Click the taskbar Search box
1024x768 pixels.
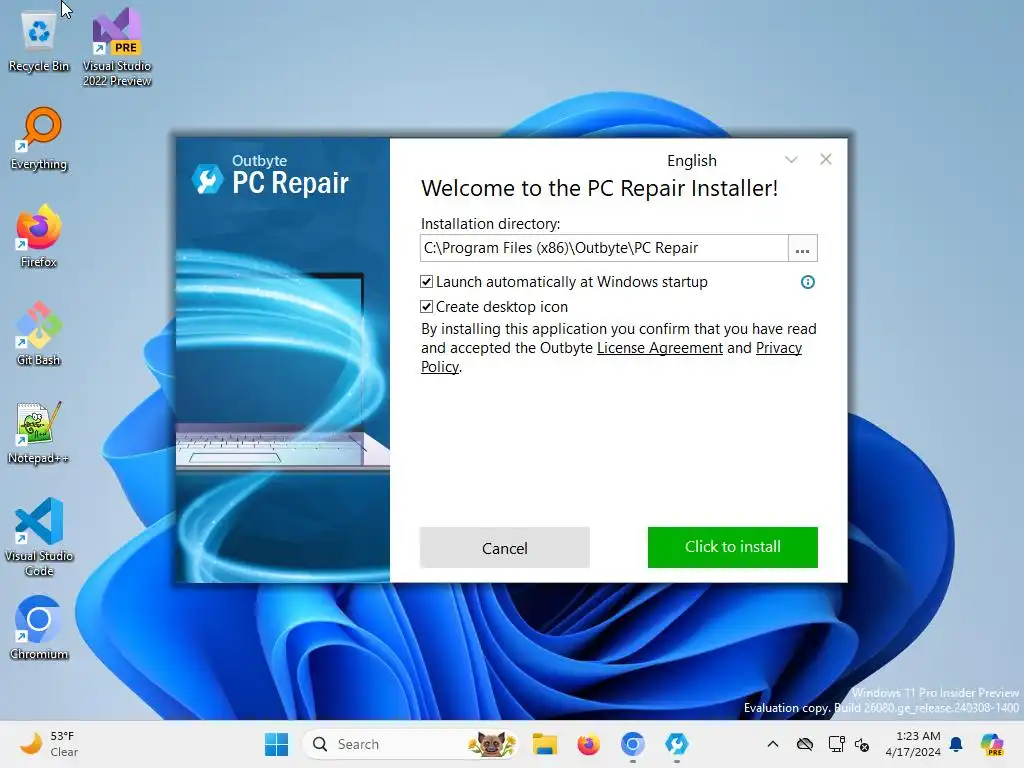410,744
